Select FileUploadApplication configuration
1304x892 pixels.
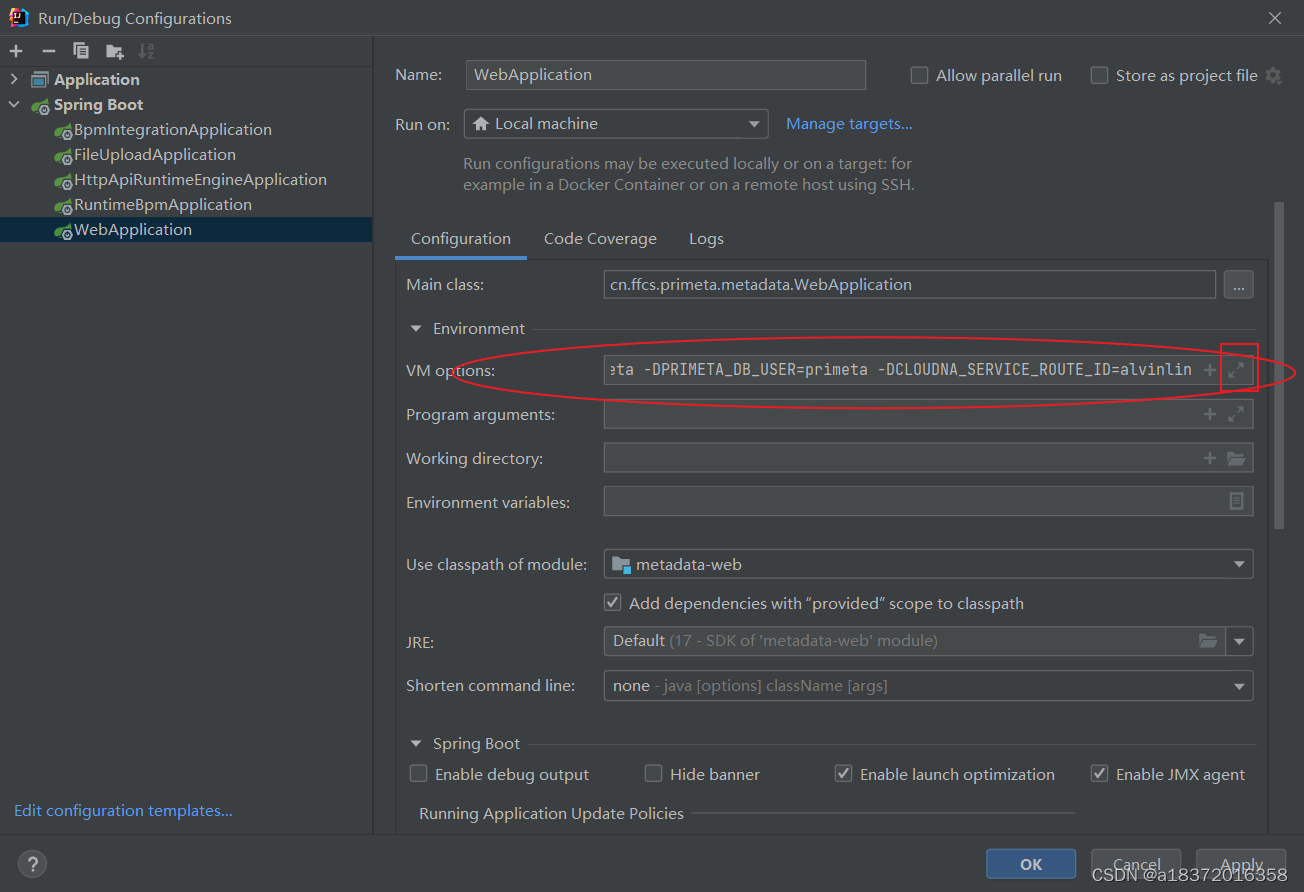click(x=155, y=155)
